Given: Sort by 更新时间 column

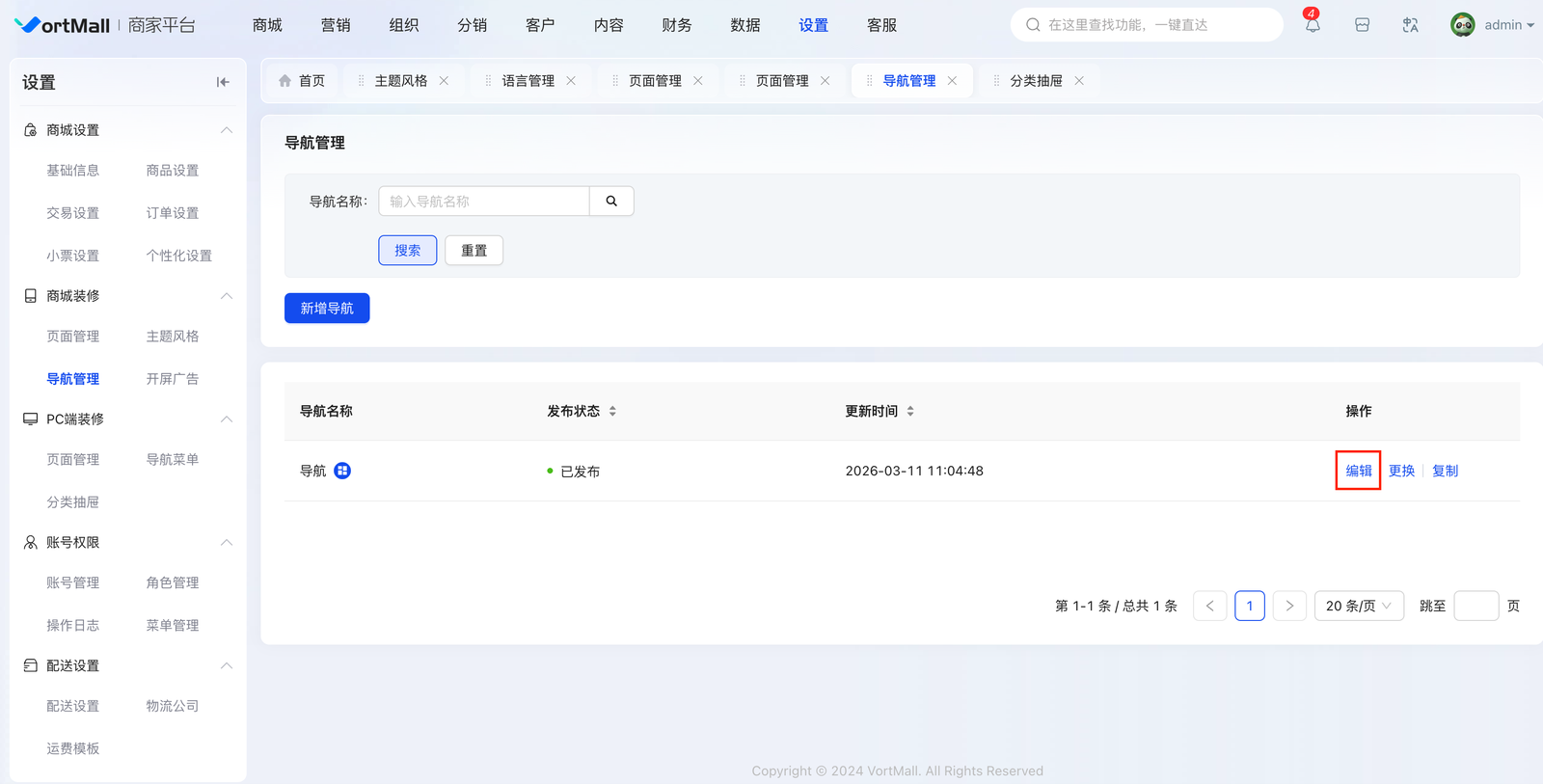Looking at the screenshot, I should tap(910, 411).
